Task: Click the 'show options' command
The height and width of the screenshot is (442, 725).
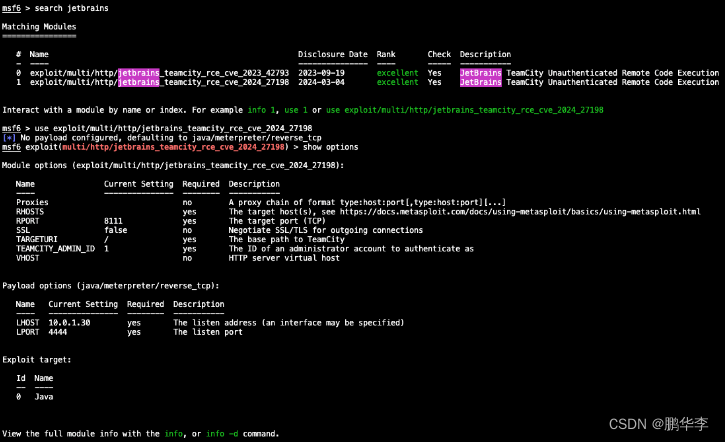Action: point(331,147)
